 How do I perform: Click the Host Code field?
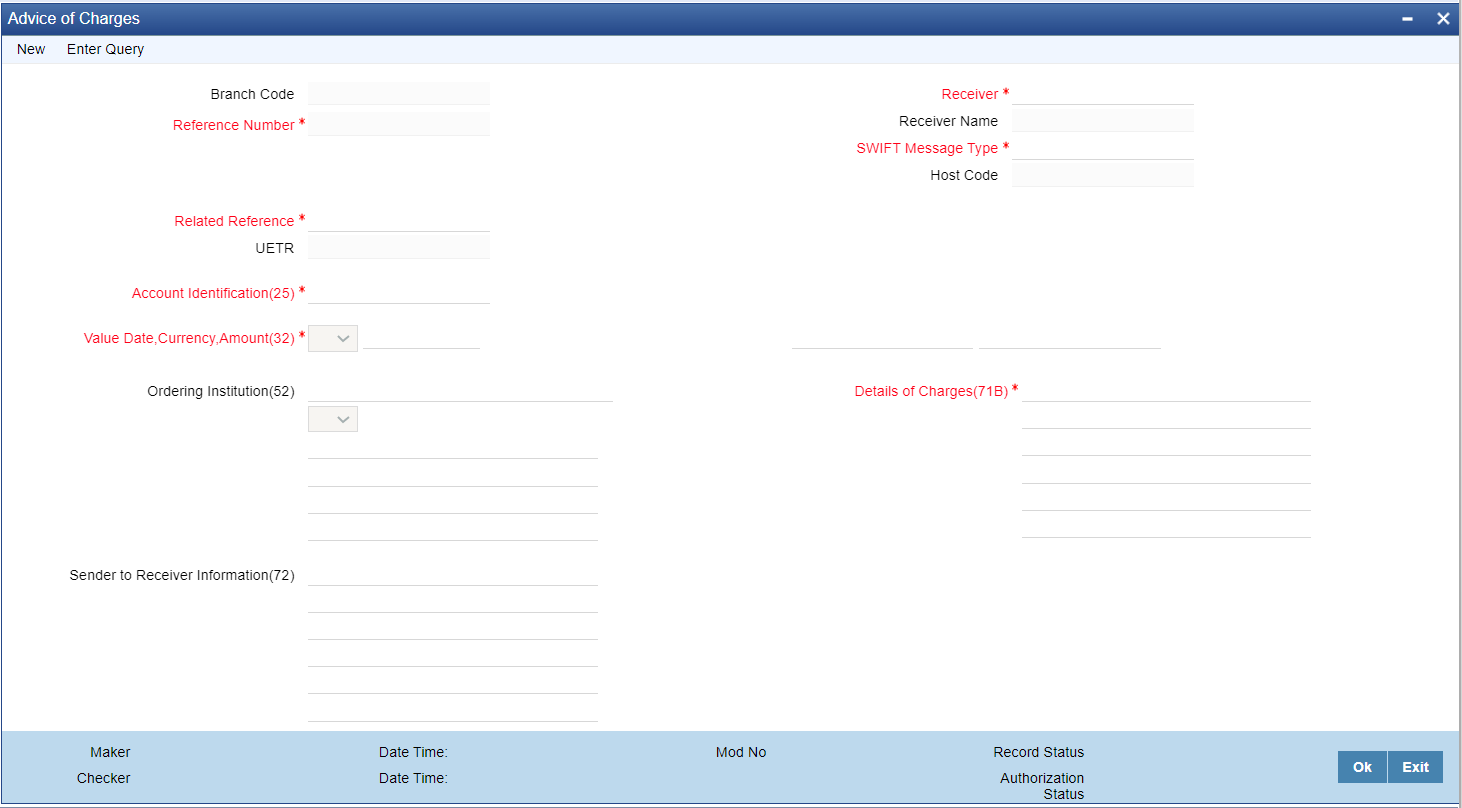[1103, 175]
